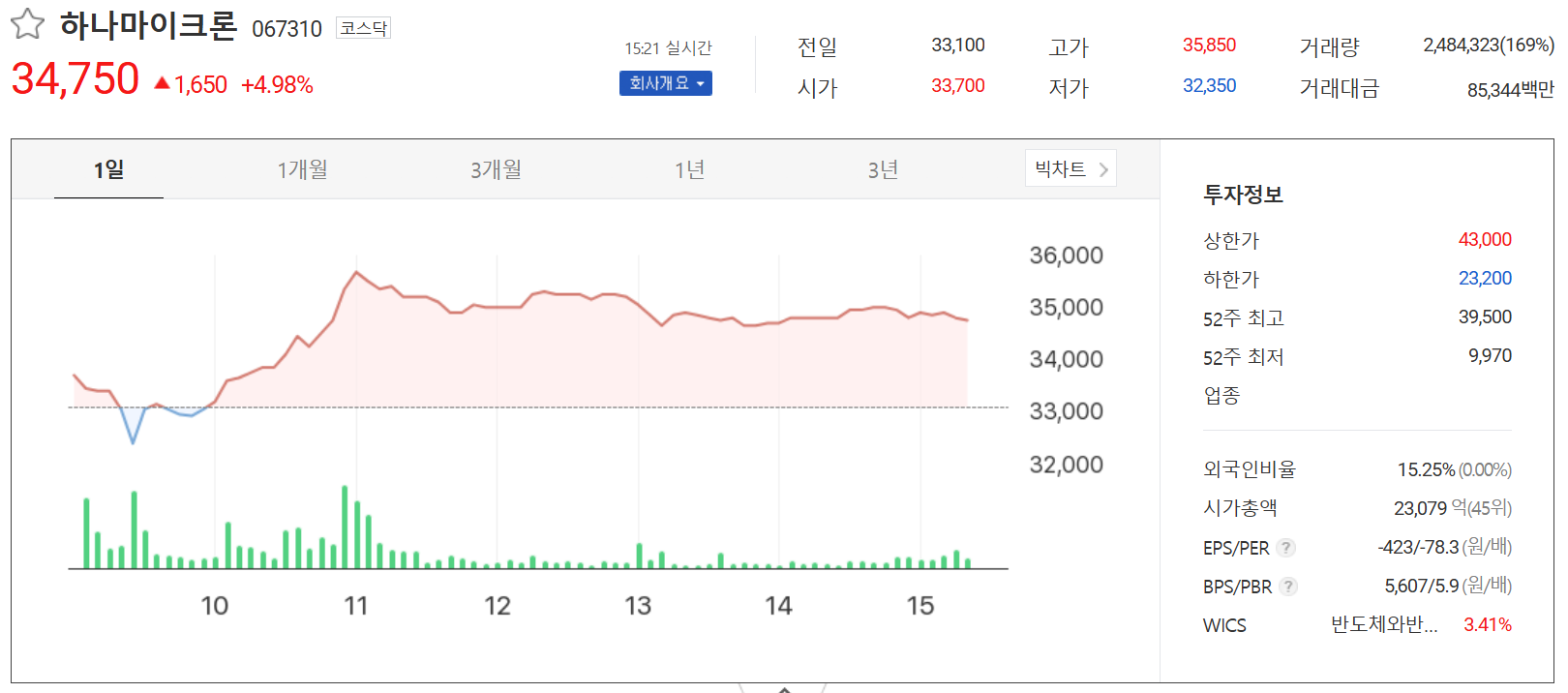This screenshot has width=1568, height=693.
Task: Click the 업종 label in 투자정보
Action: [1221, 395]
